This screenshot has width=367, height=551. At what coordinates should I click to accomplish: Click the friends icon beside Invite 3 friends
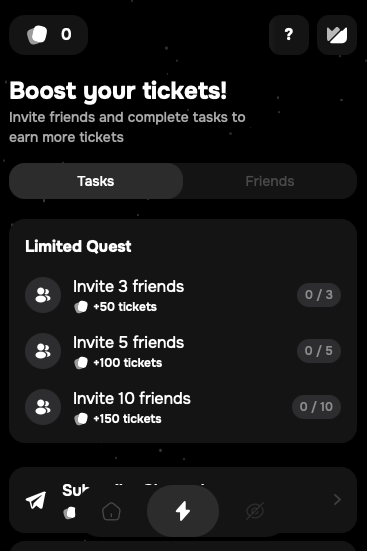[43, 295]
